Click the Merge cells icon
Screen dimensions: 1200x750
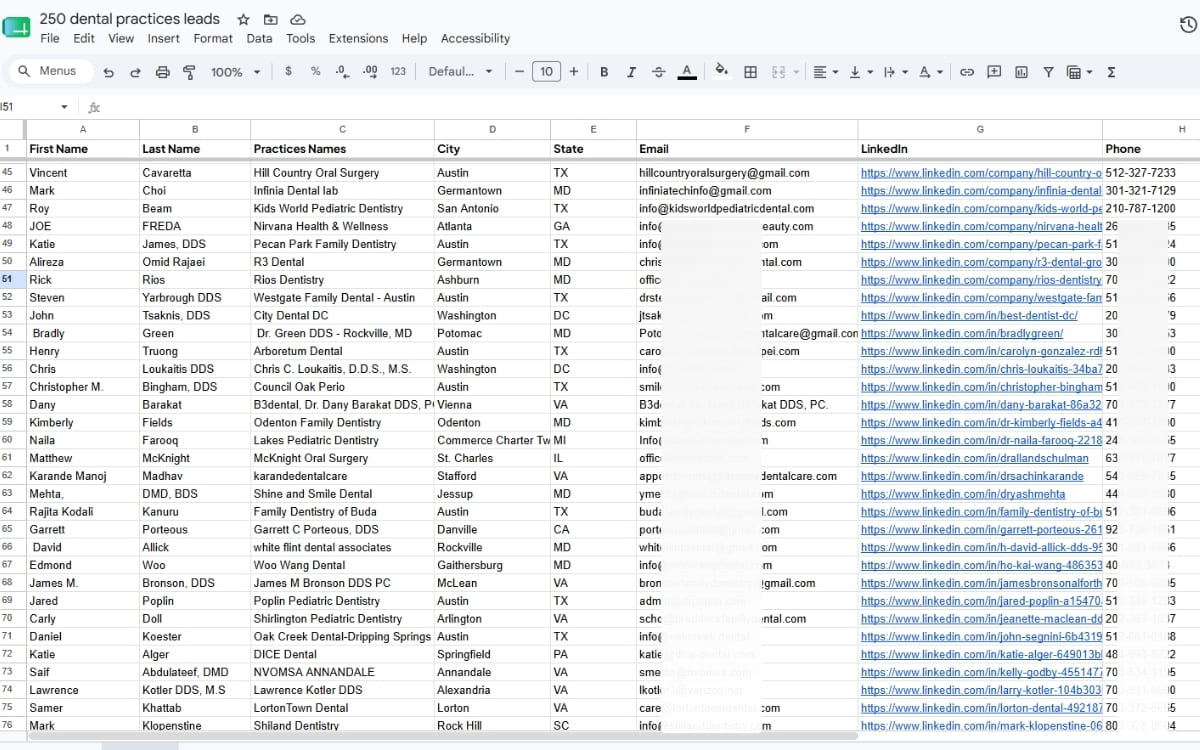778,72
